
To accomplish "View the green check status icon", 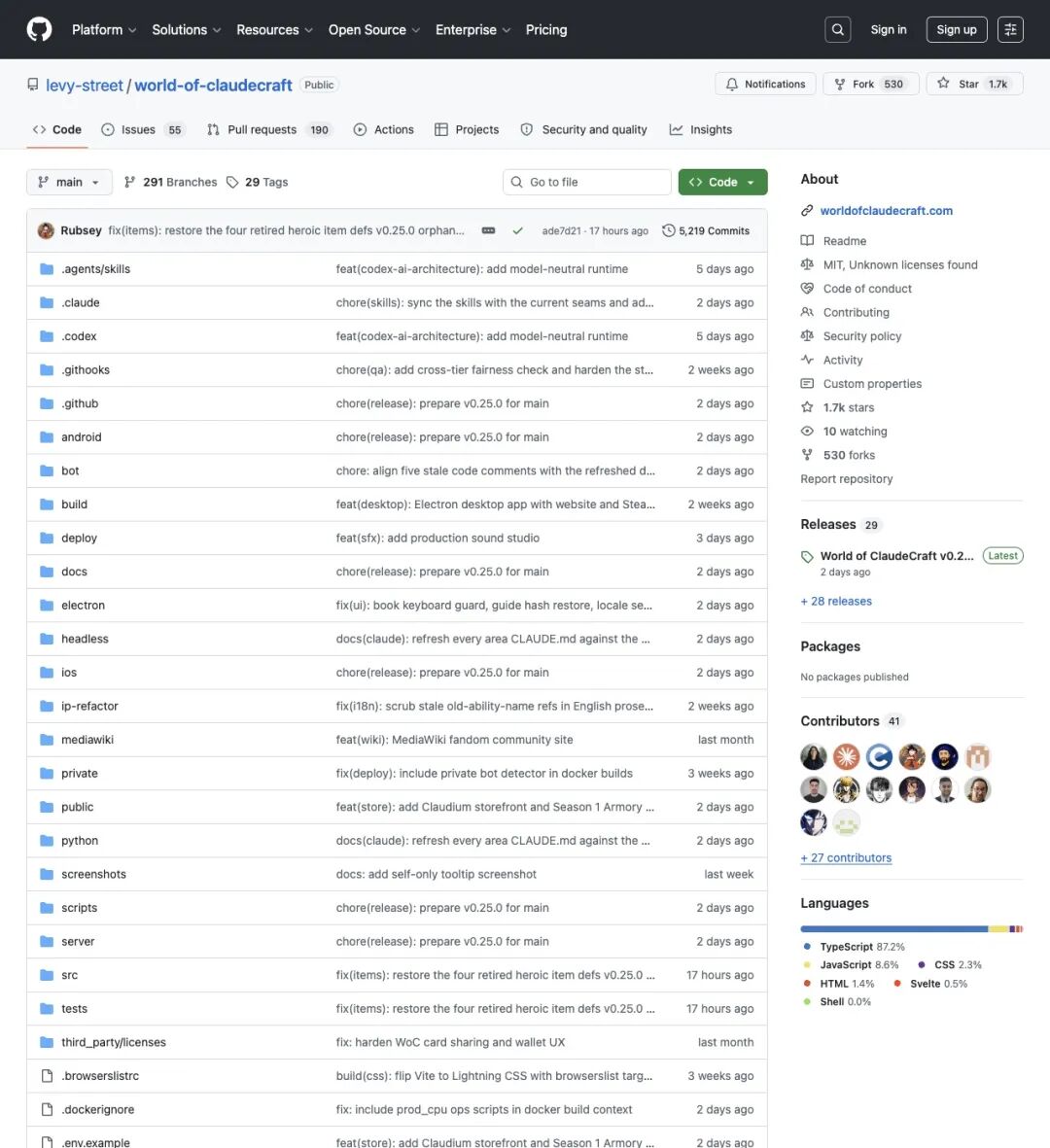I will pos(517,230).
